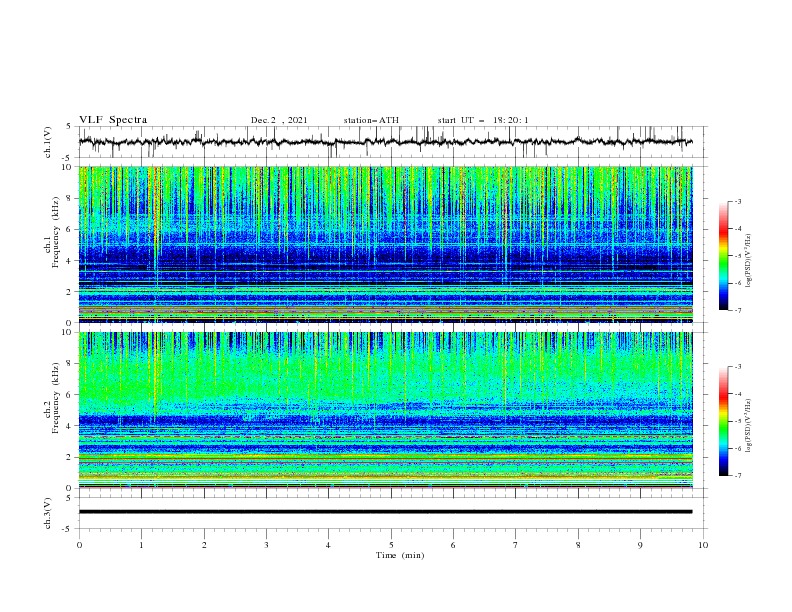Click time axis tick label 10
Screen dimensions: 792x612
(x=703, y=545)
